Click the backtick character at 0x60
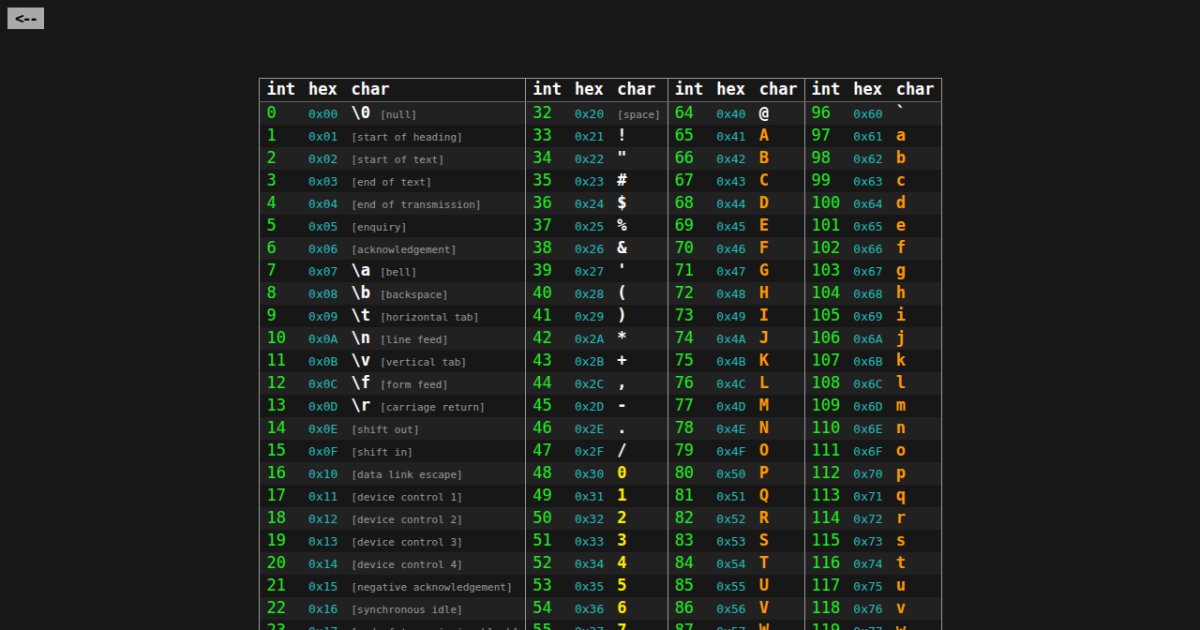1200x630 pixels. pyautogui.click(x=899, y=113)
